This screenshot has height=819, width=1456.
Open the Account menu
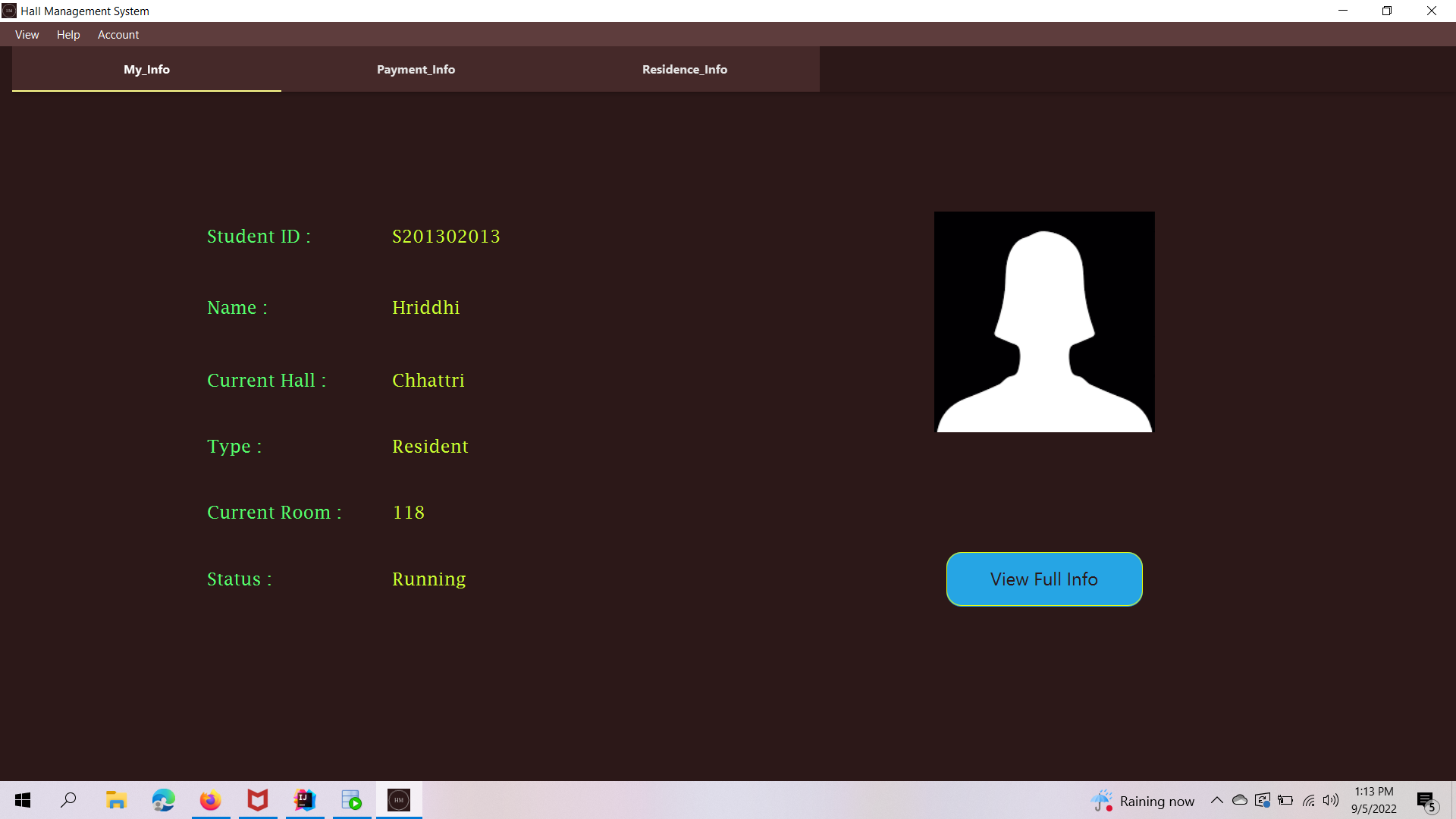[118, 34]
